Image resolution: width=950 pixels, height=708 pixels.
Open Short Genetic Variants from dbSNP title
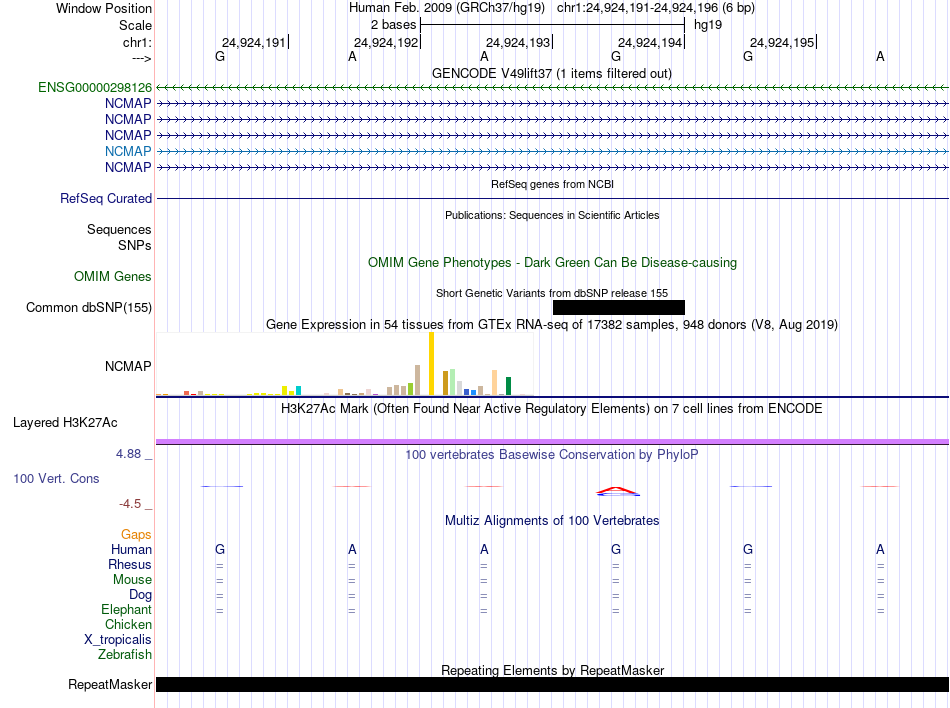tap(552, 293)
